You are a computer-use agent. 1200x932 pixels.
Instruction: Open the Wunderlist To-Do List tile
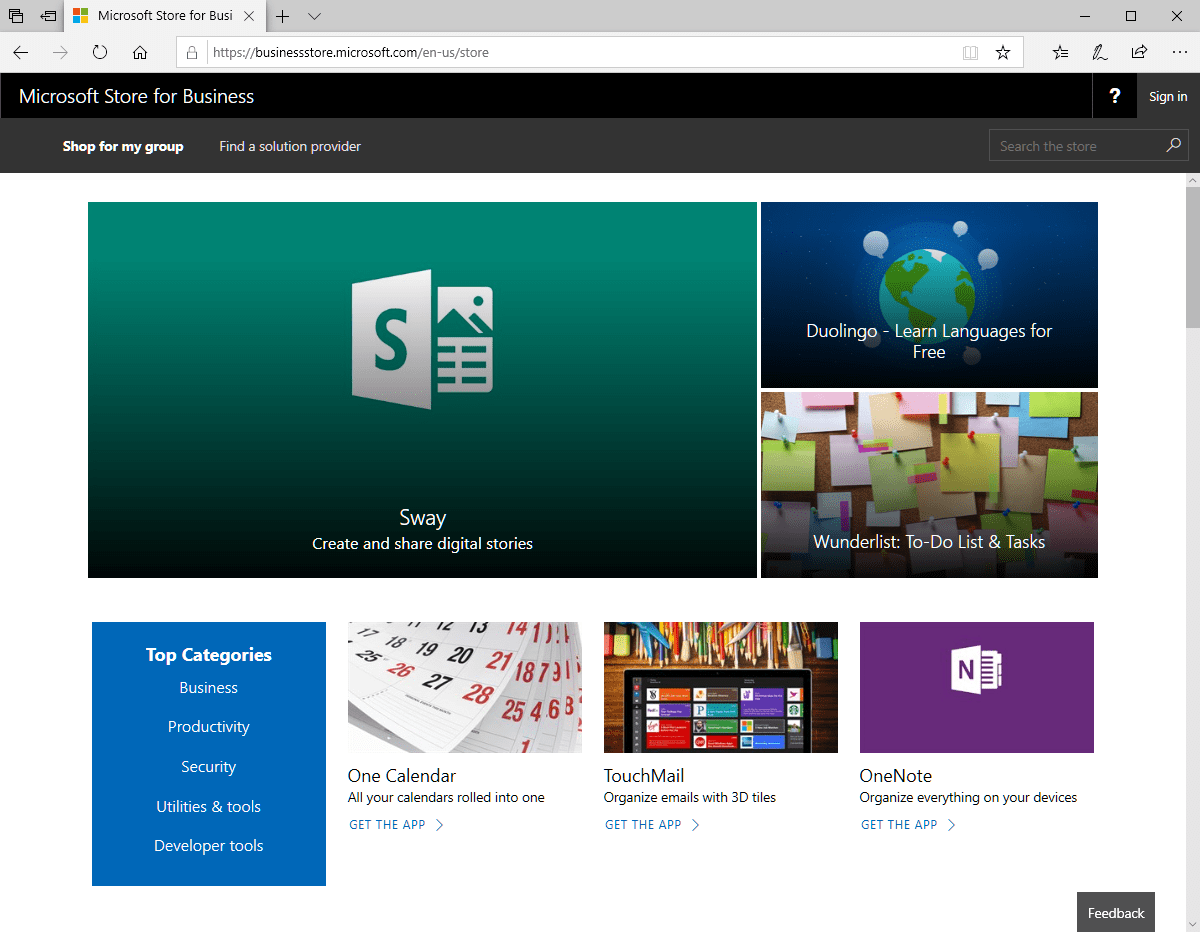[x=929, y=485]
